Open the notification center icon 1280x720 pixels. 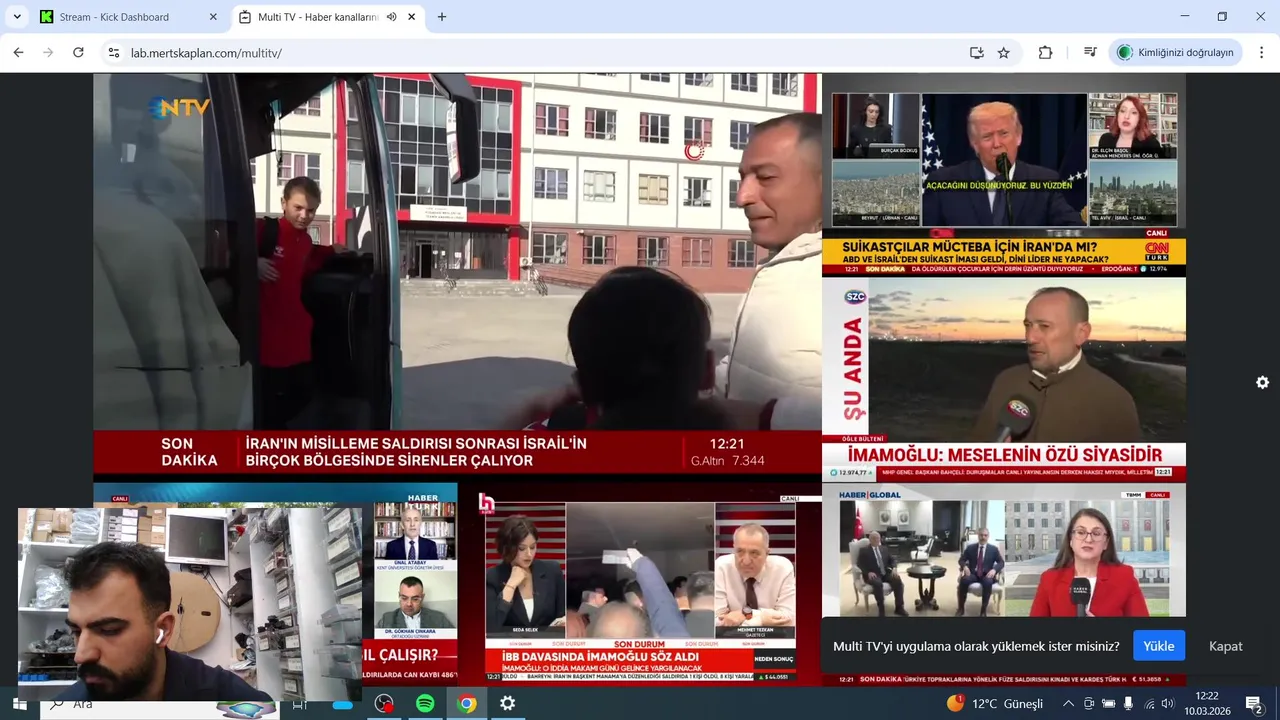coord(1253,704)
